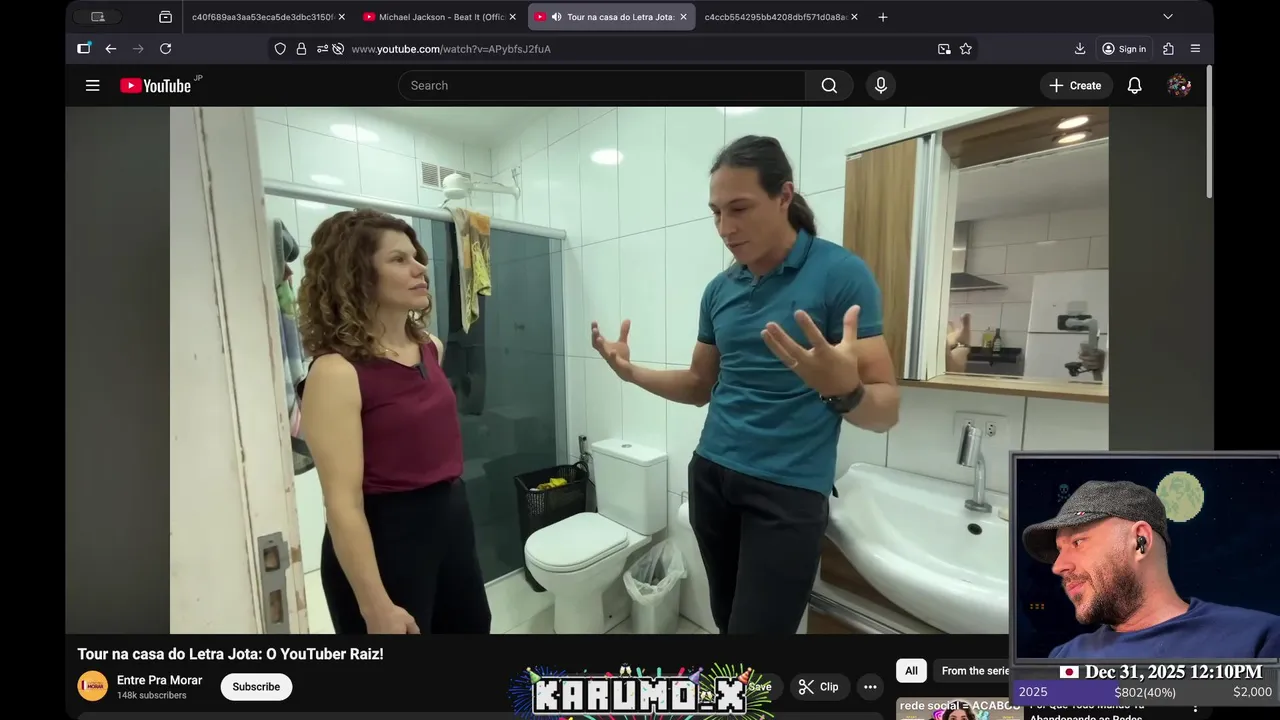Viewport: 1280px width, 720px height.
Task: Open browser extensions menu
Action: click(x=1168, y=49)
